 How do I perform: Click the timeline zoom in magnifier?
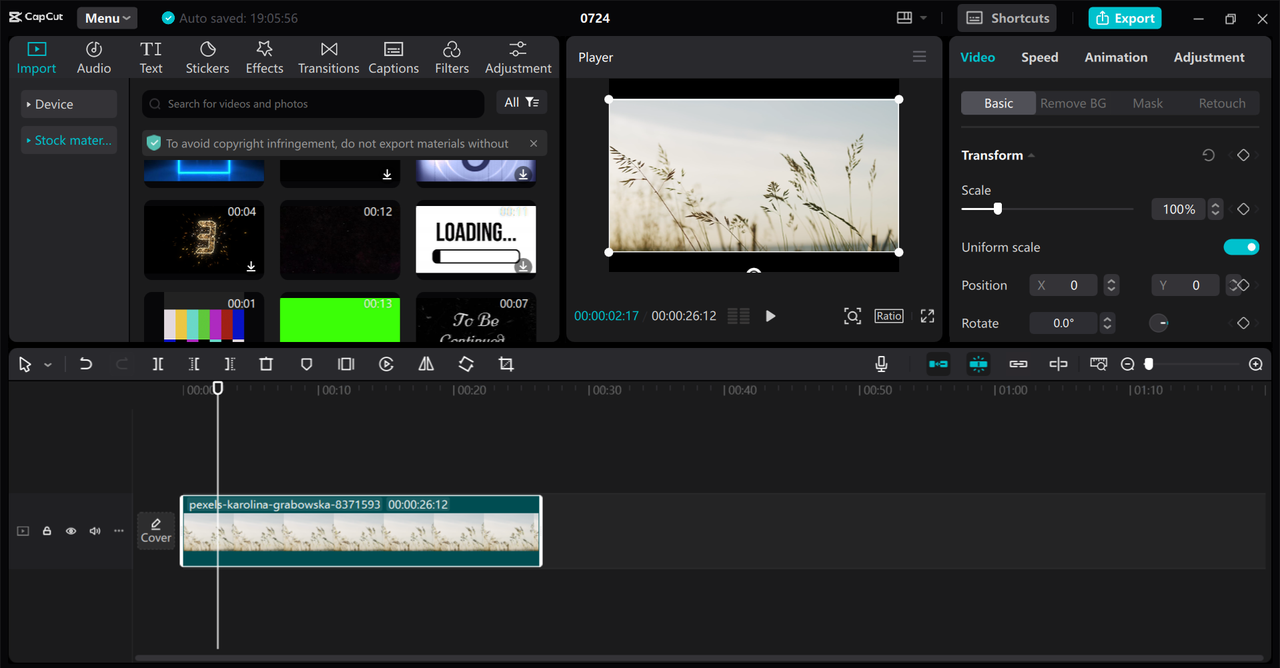click(1256, 365)
